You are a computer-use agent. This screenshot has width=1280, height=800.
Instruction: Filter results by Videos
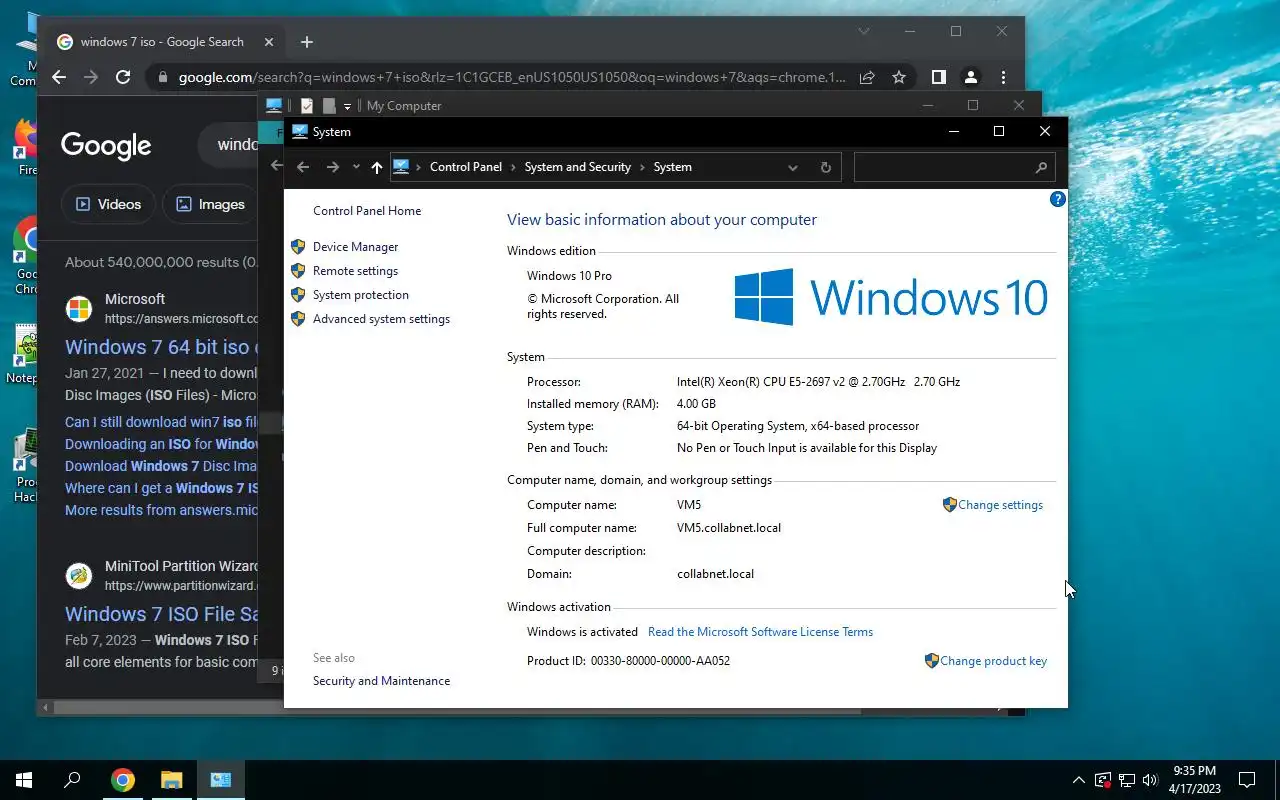pos(107,204)
